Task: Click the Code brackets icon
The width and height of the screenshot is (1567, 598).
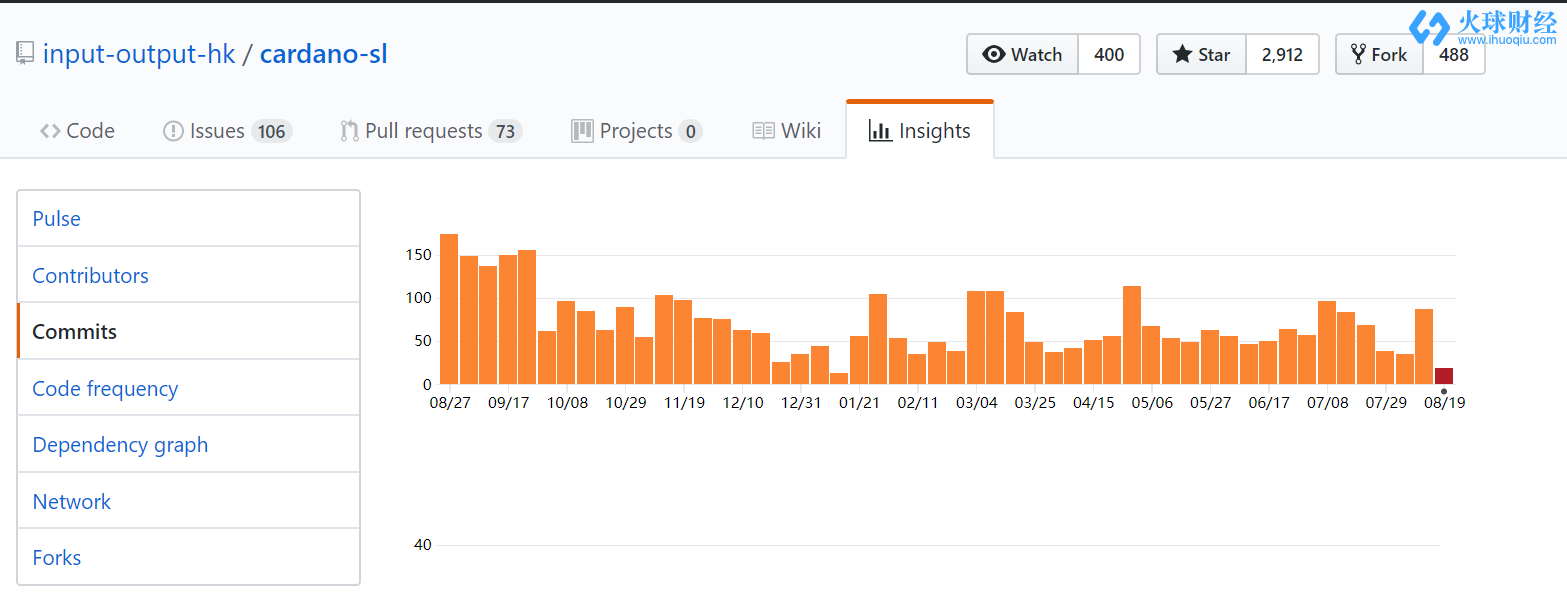Action: pos(50,131)
